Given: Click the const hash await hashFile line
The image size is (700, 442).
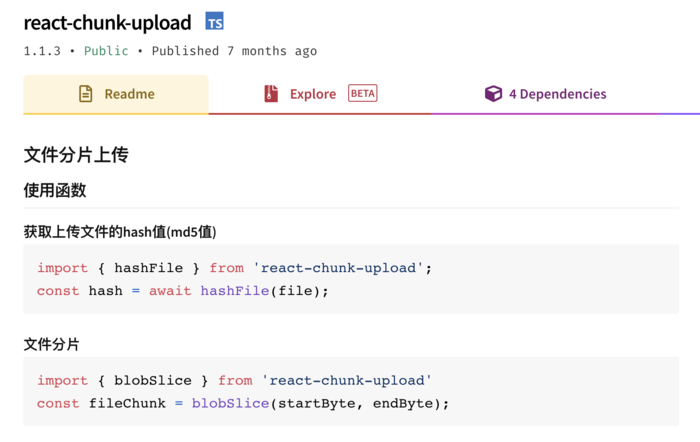Looking at the screenshot, I should tap(183, 291).
